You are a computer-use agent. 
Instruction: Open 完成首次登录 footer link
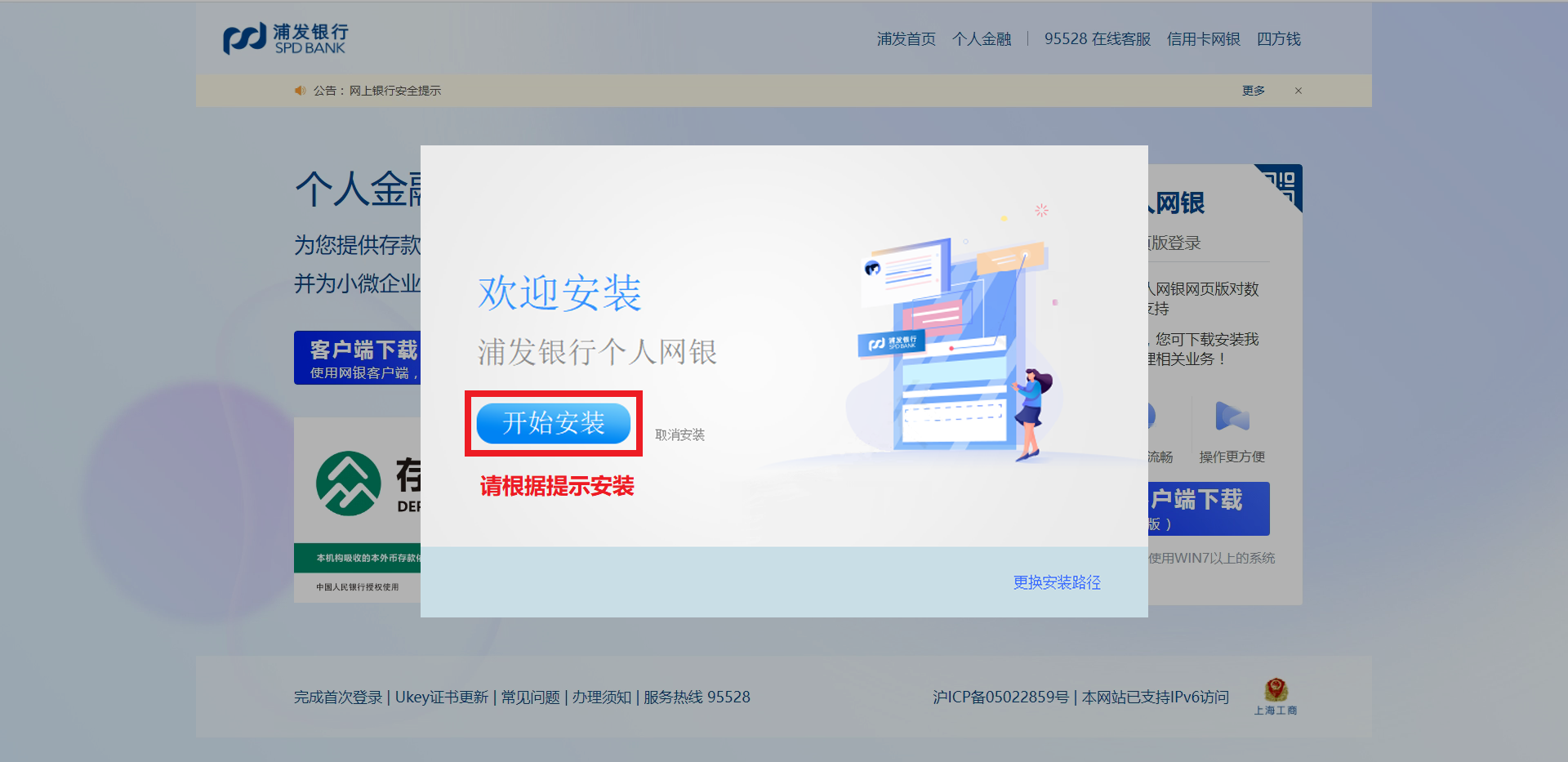[x=338, y=697]
